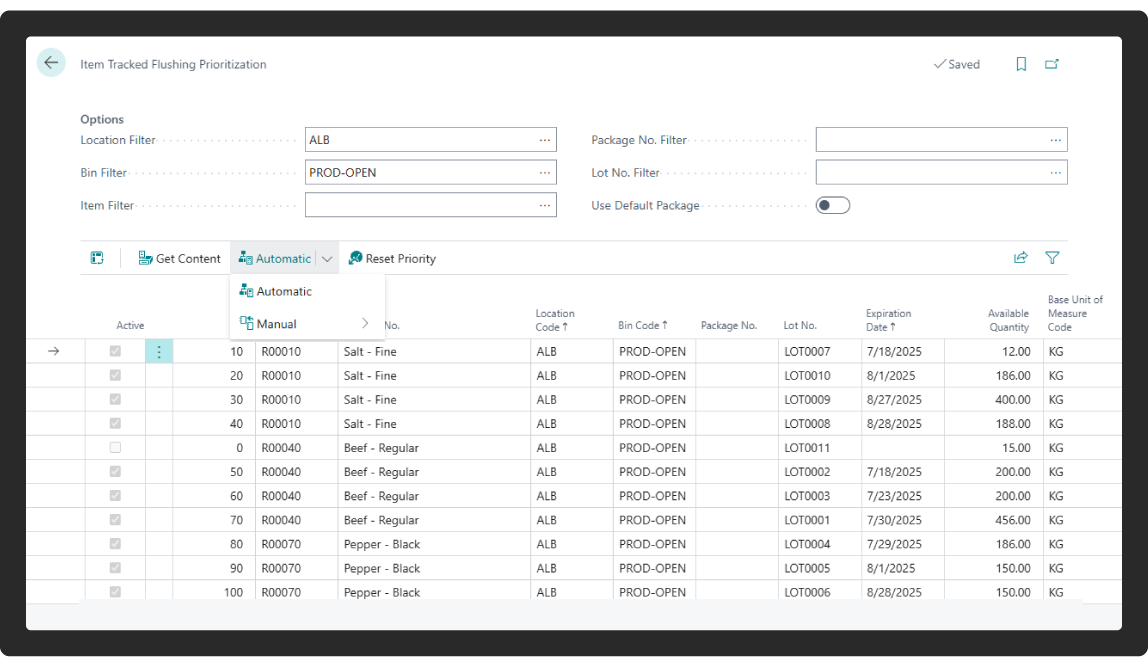Toggle Active checkbox for LOT0001 row
1148x667 pixels.
(115, 521)
